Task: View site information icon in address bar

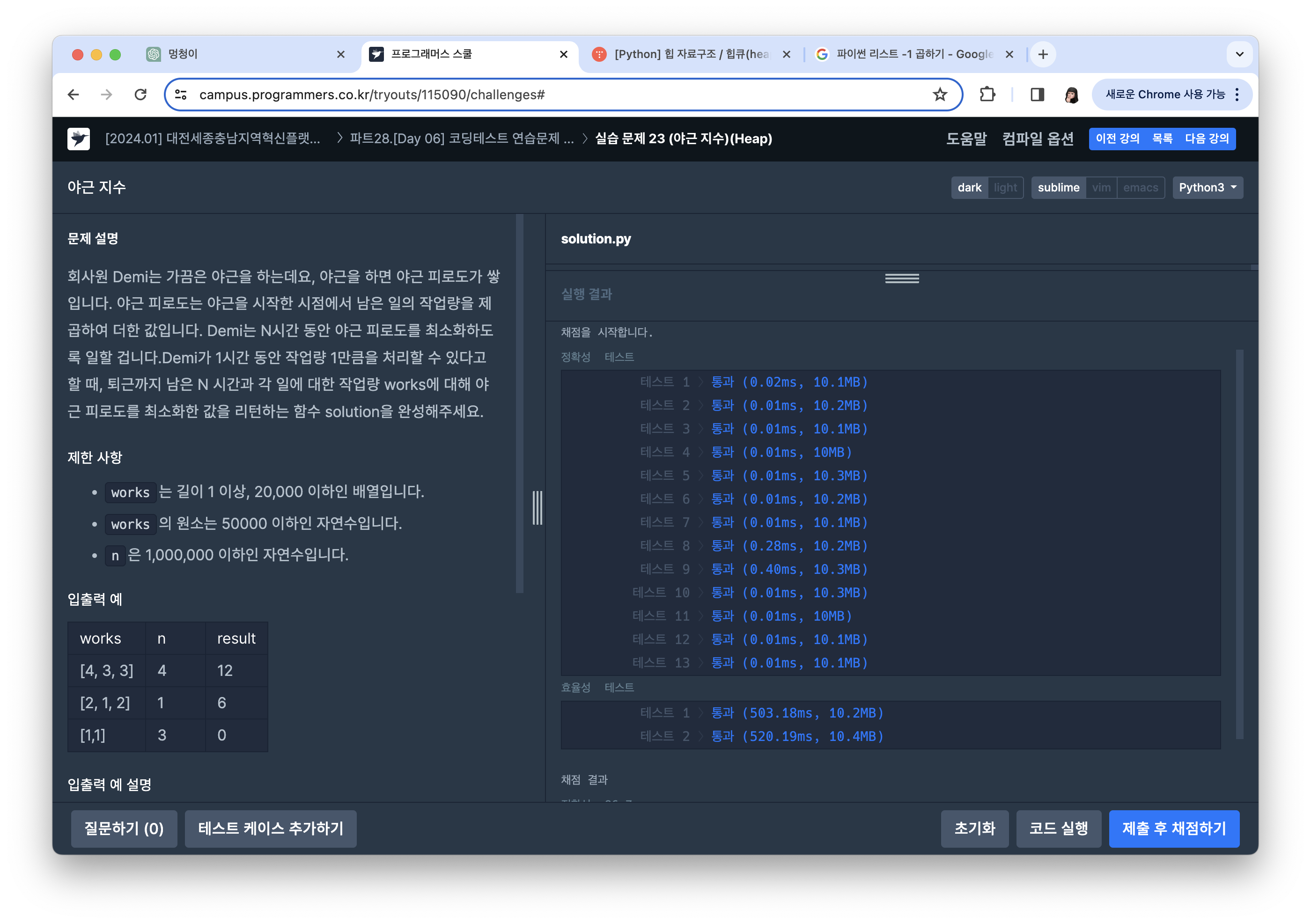Action: [181, 95]
